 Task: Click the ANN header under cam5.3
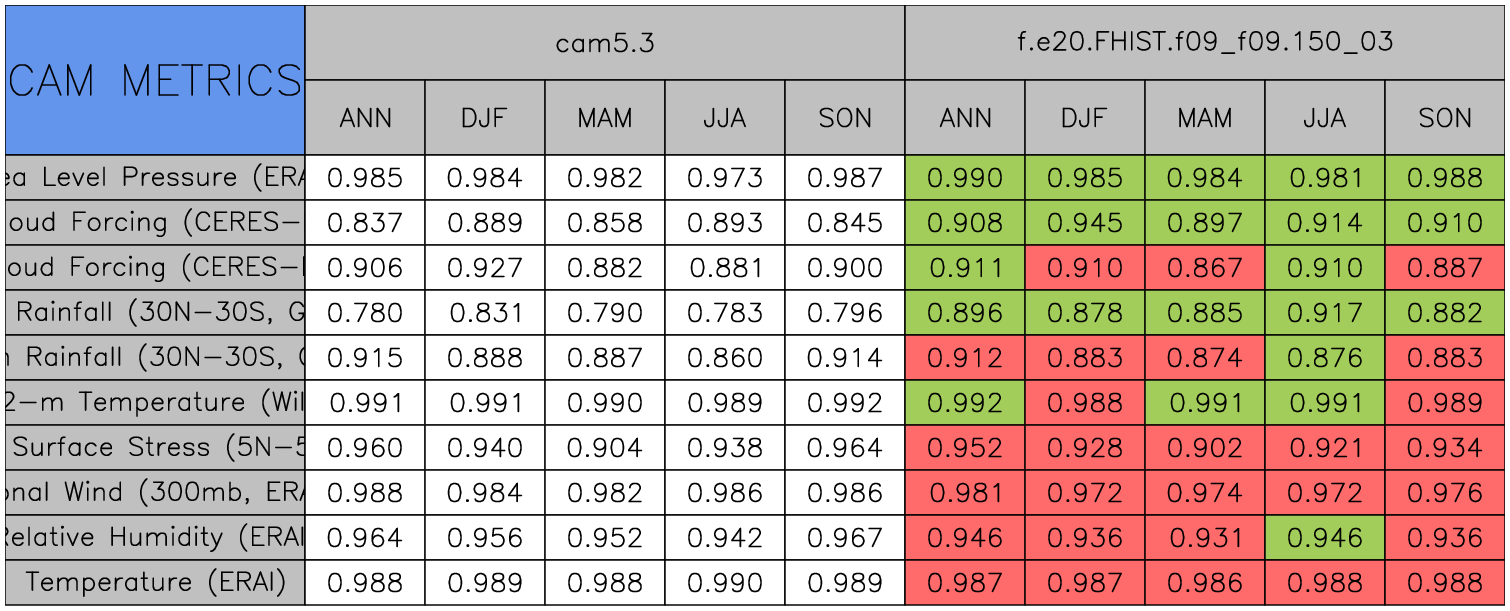365,118
